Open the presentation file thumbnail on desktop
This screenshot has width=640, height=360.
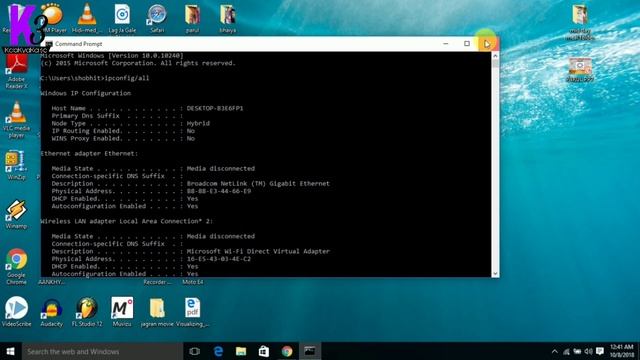click(580, 69)
